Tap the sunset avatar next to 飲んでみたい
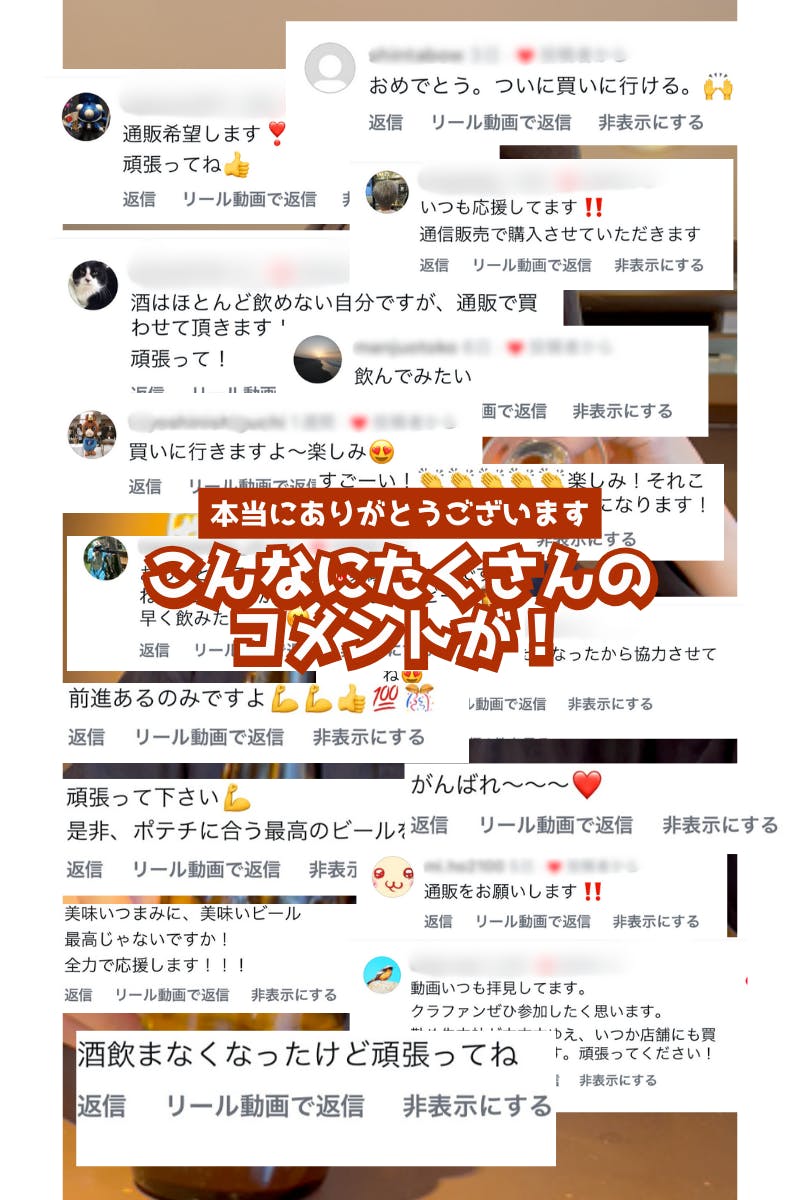 tap(318, 359)
